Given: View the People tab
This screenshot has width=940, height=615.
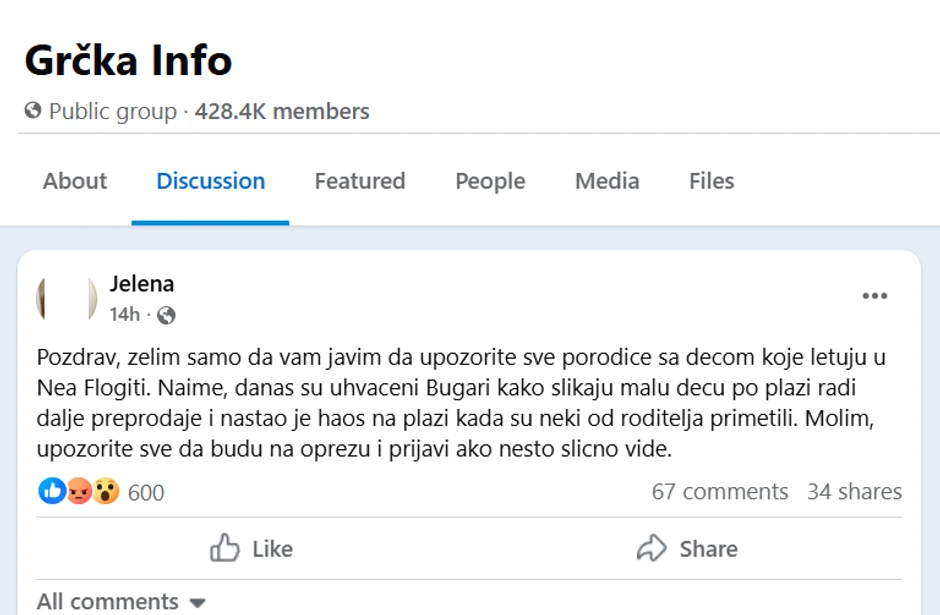Looking at the screenshot, I should click(x=489, y=181).
